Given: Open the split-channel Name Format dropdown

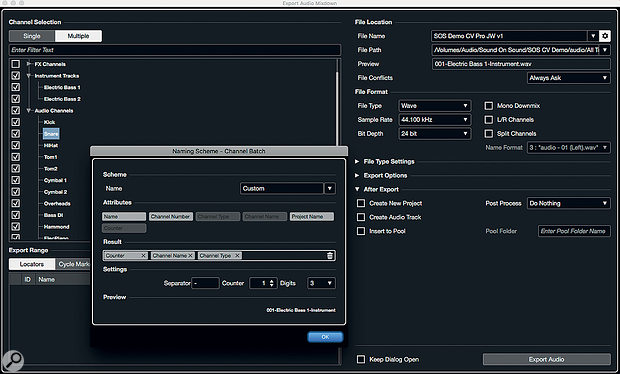Looking at the screenshot, I should (x=569, y=147).
